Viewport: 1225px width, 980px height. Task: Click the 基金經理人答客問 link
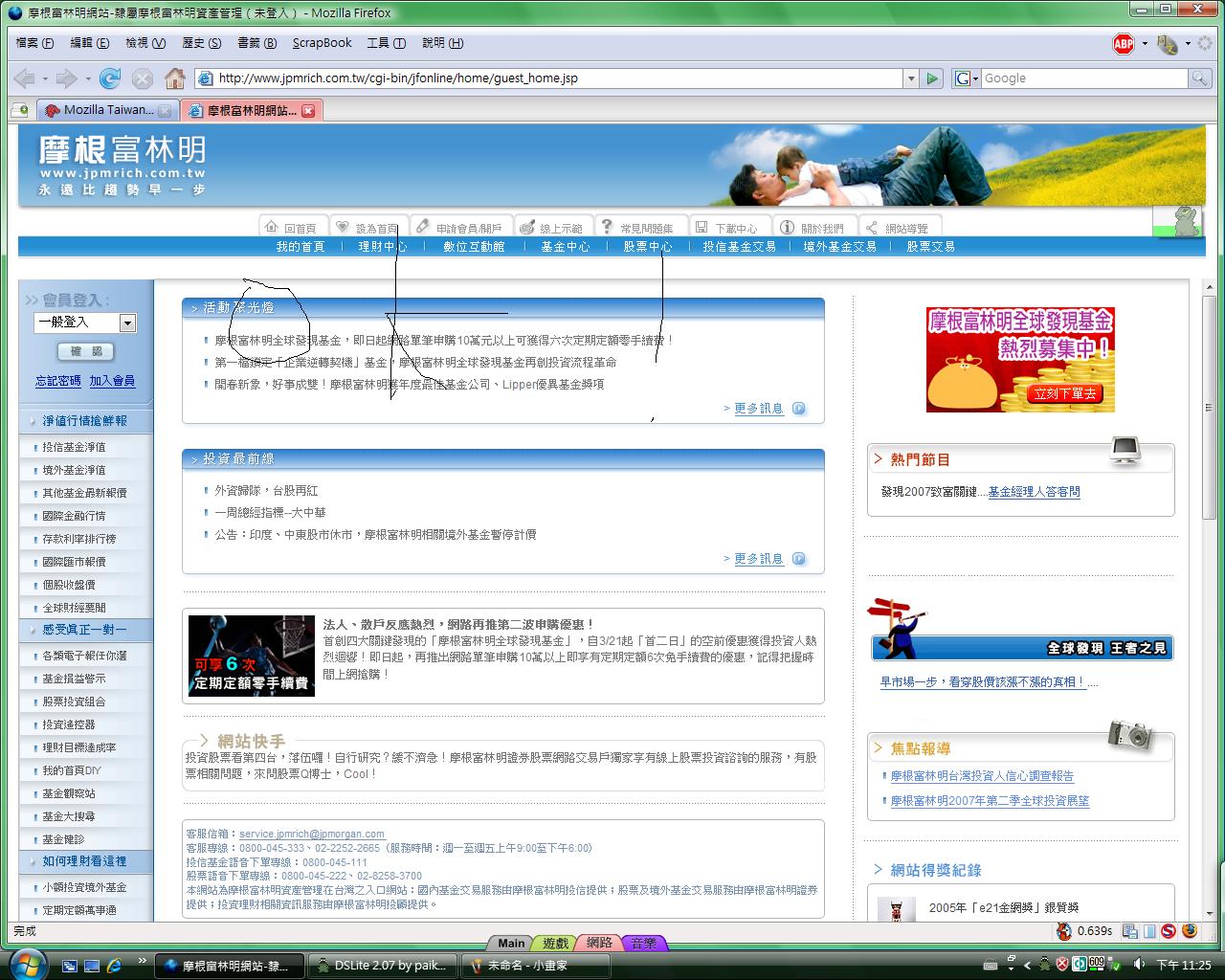click(1034, 492)
